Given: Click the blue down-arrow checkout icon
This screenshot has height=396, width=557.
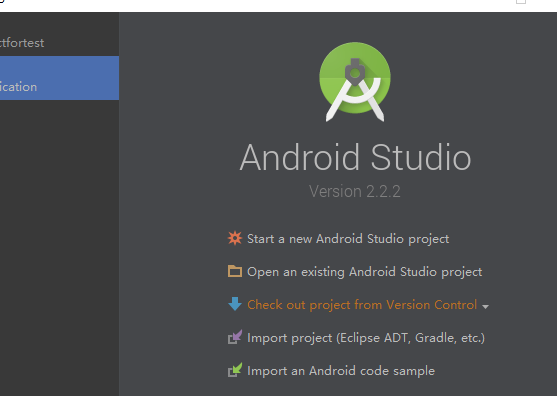Looking at the screenshot, I should (x=235, y=304).
